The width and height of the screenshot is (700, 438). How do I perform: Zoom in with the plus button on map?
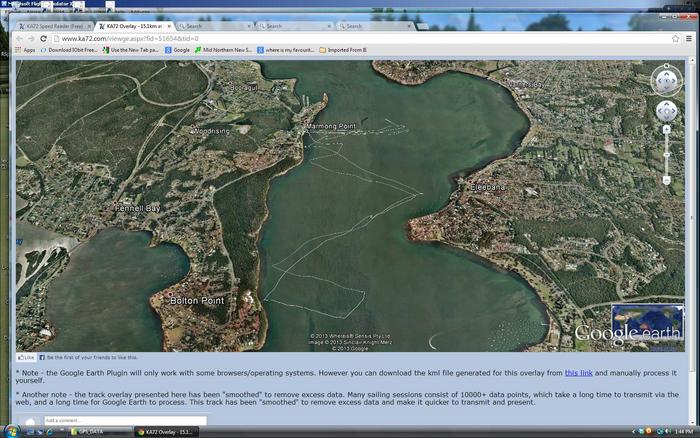click(667, 130)
